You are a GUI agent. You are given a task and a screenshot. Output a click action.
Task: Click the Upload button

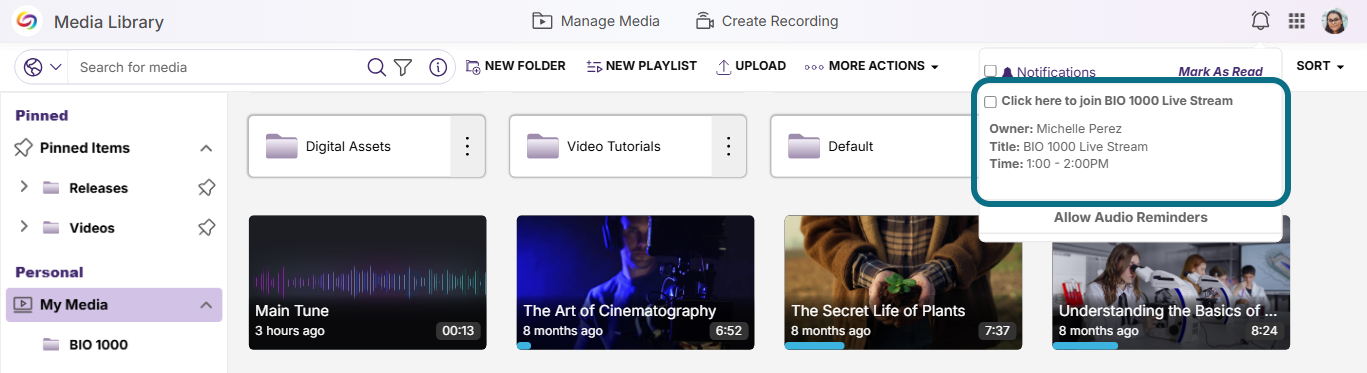(x=751, y=66)
